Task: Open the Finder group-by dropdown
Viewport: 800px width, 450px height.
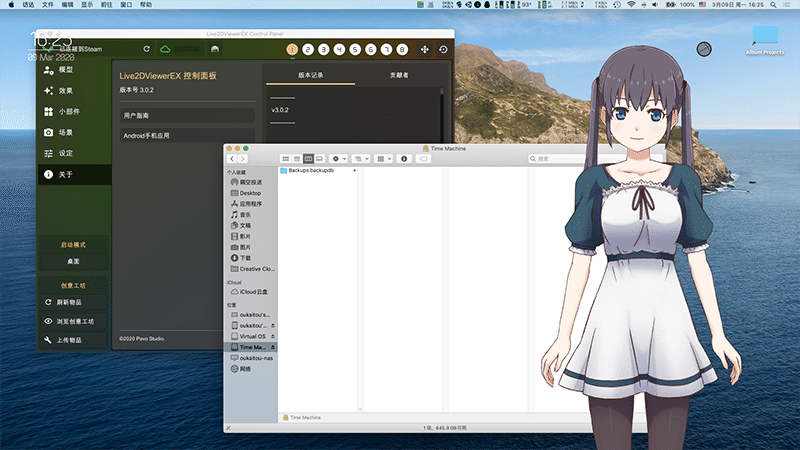Action: point(383,159)
